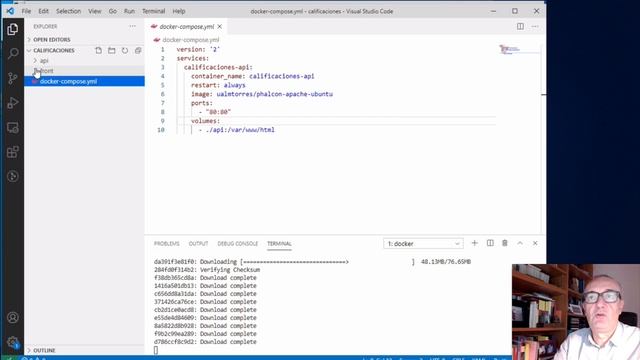Image resolution: width=640 pixels, height=360 pixels.
Task: Close the terminal panel
Action: pos(535,243)
